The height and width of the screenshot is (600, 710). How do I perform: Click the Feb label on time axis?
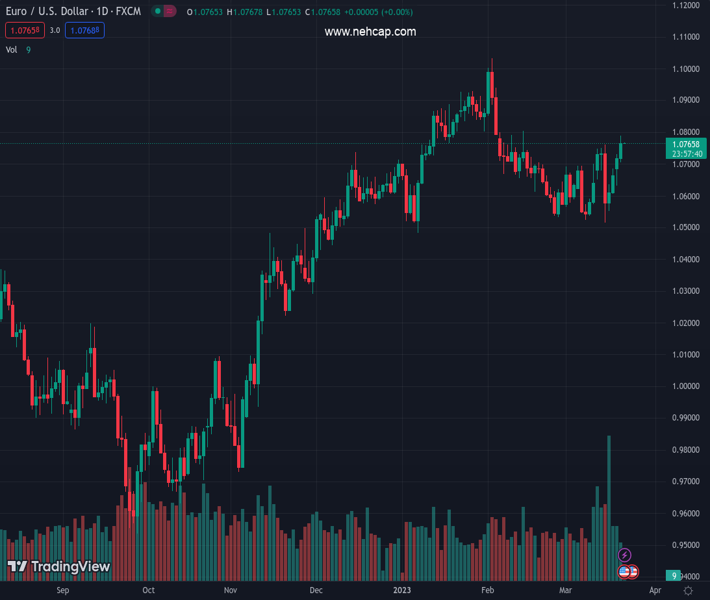pos(487,591)
